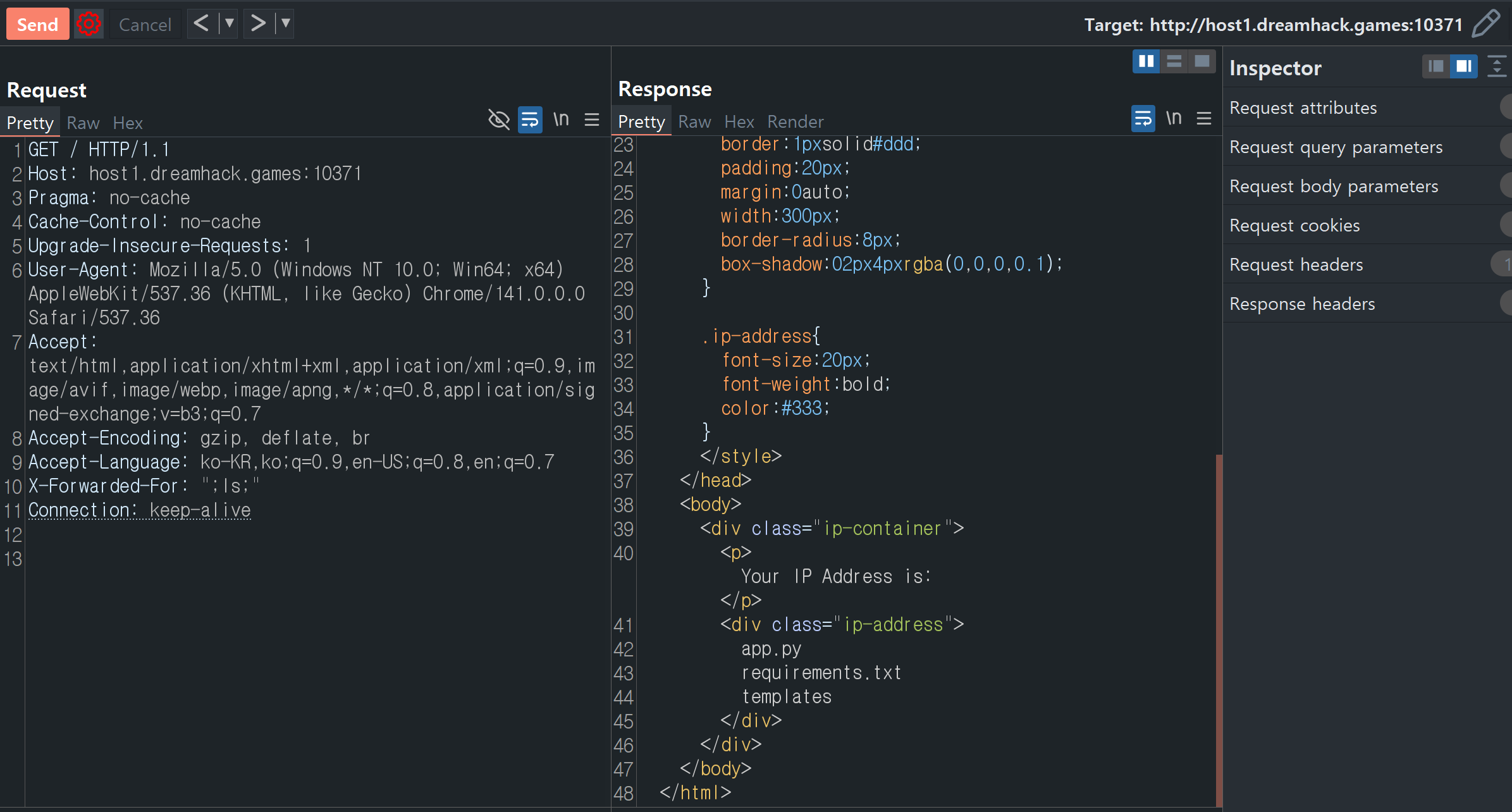Switch Request view to Hex tab
The width and height of the screenshot is (1512, 812).
128,123
